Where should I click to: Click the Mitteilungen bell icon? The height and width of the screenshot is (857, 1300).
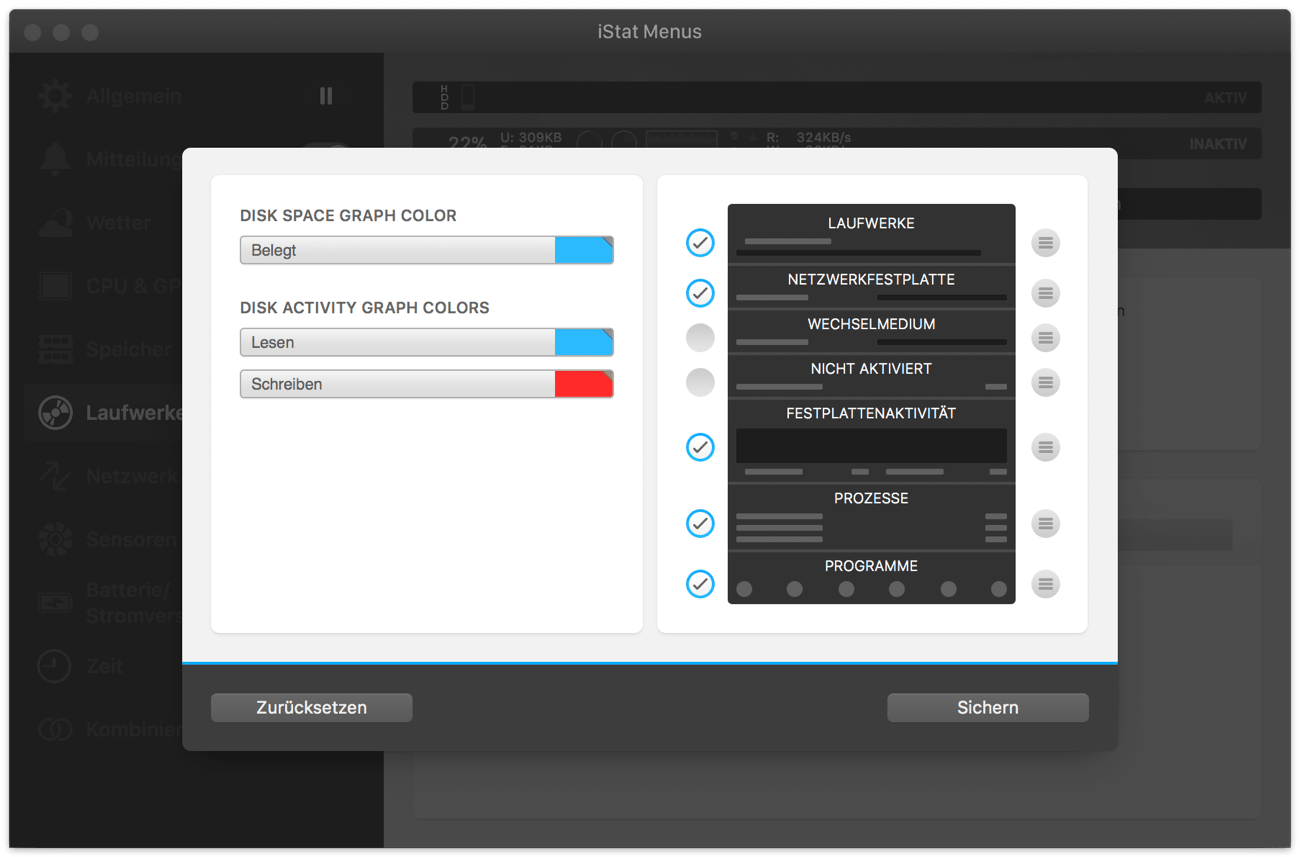coord(55,159)
